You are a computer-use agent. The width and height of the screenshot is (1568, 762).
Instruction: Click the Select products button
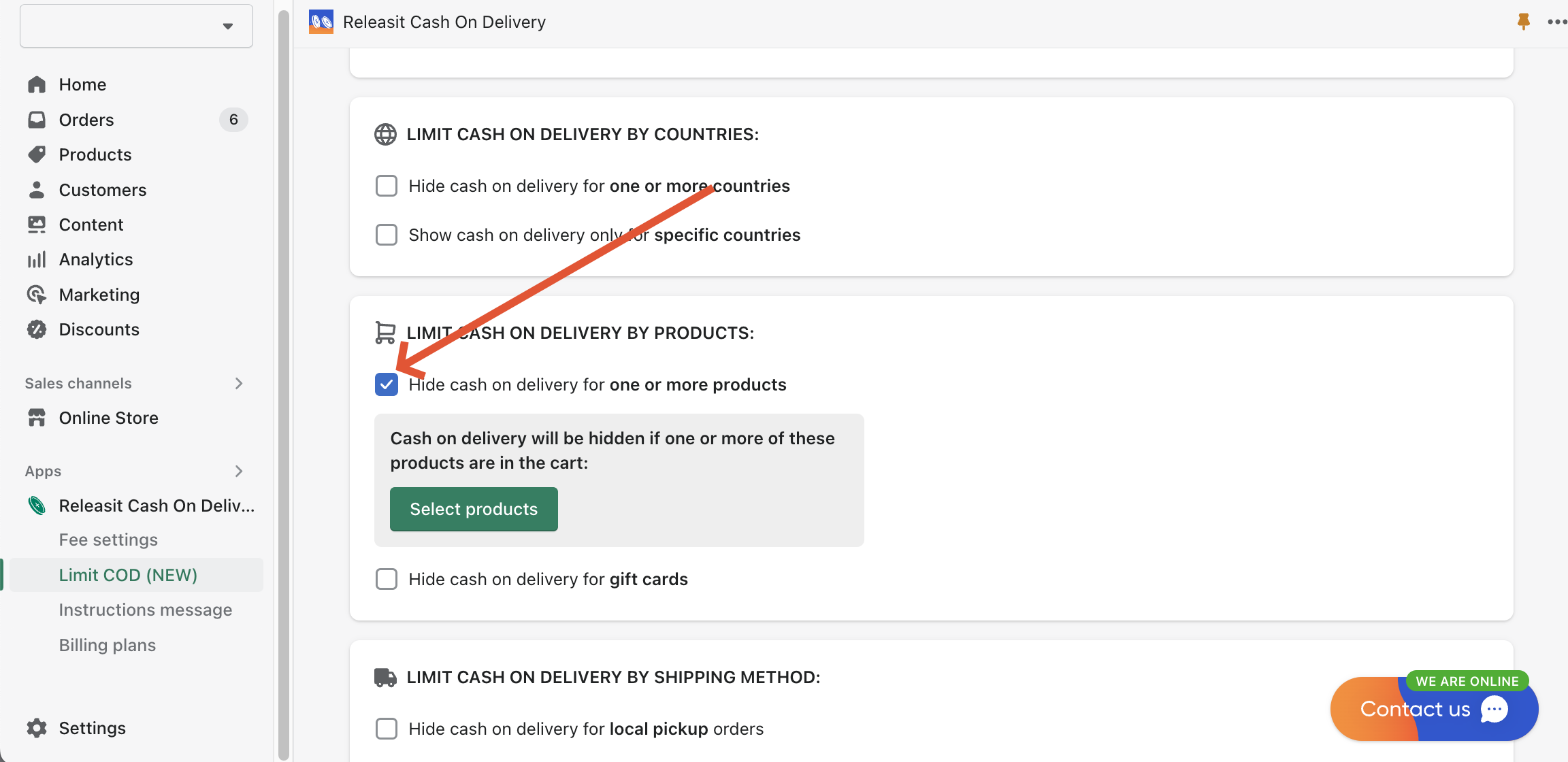[473, 509]
